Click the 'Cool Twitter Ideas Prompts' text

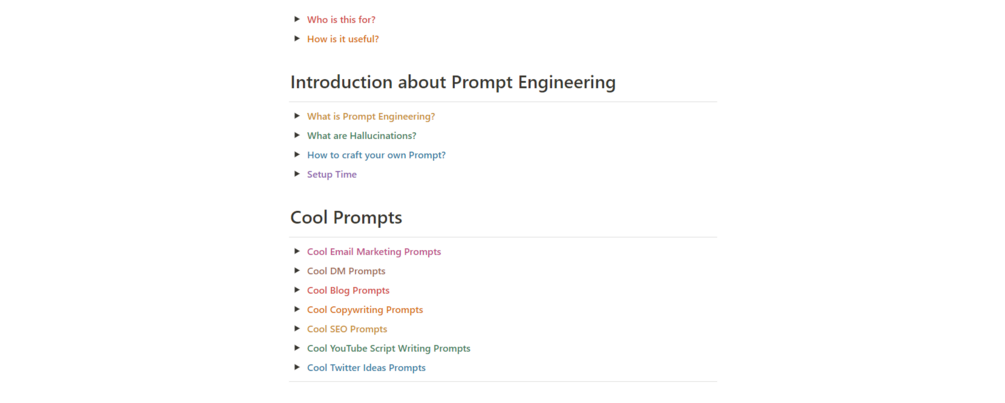click(366, 368)
